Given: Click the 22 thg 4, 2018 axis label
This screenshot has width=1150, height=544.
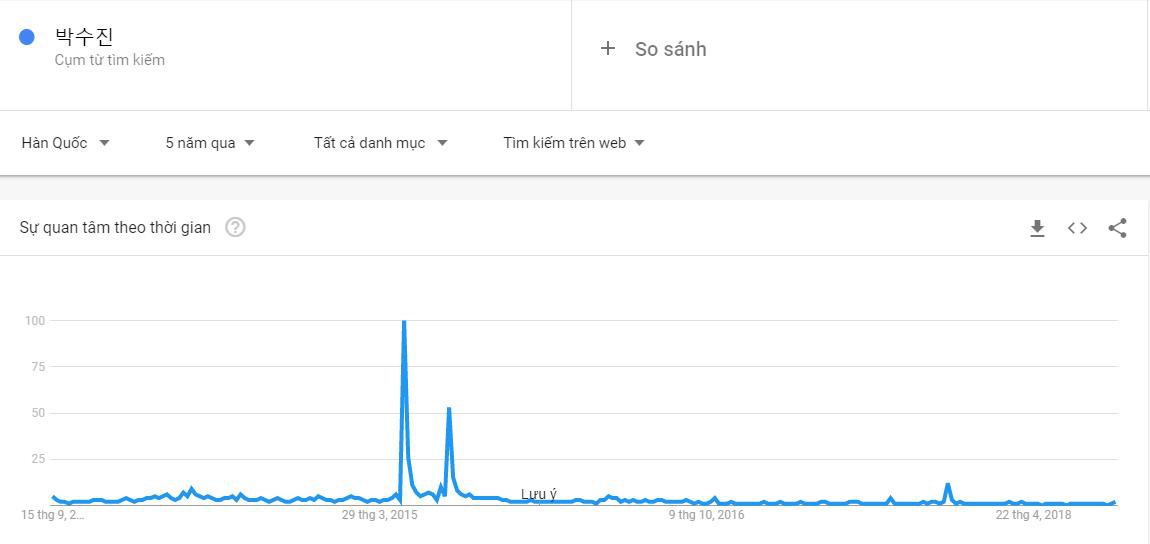Looking at the screenshot, I should (1033, 515).
